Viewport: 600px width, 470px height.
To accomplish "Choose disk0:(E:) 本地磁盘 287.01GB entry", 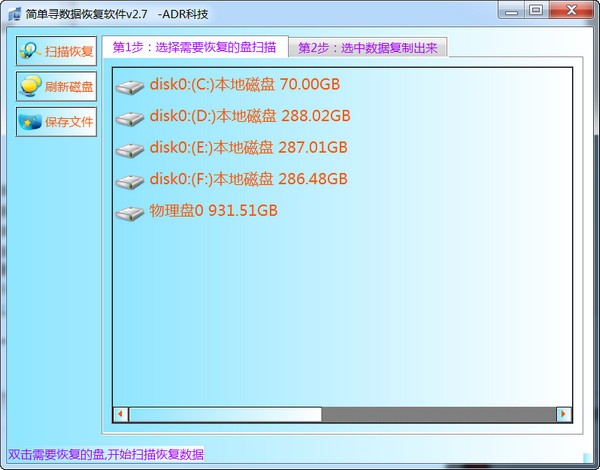I will pyautogui.click(x=248, y=148).
